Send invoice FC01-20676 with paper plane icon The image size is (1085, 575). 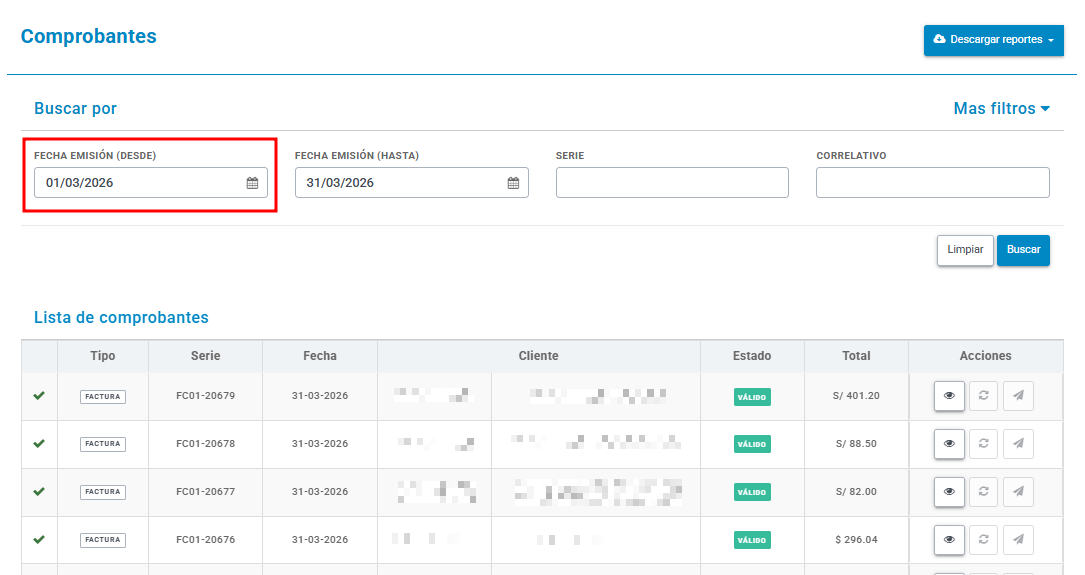click(x=1019, y=540)
